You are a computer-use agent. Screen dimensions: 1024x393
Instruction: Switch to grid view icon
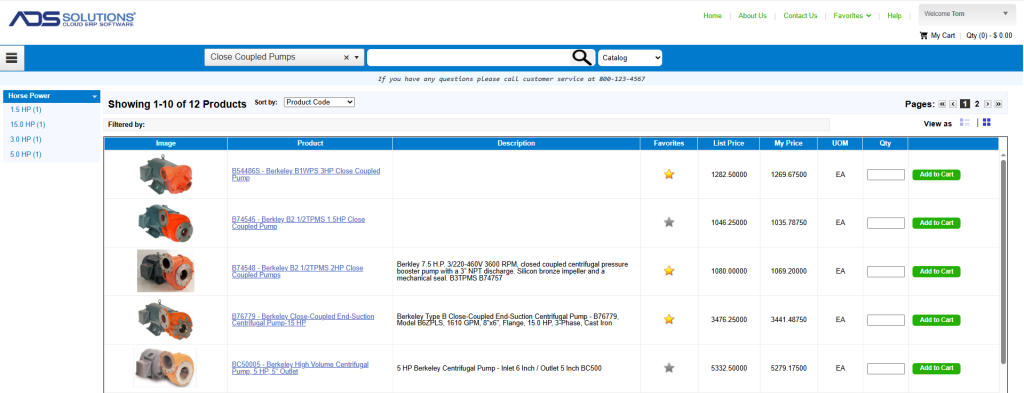(x=987, y=123)
